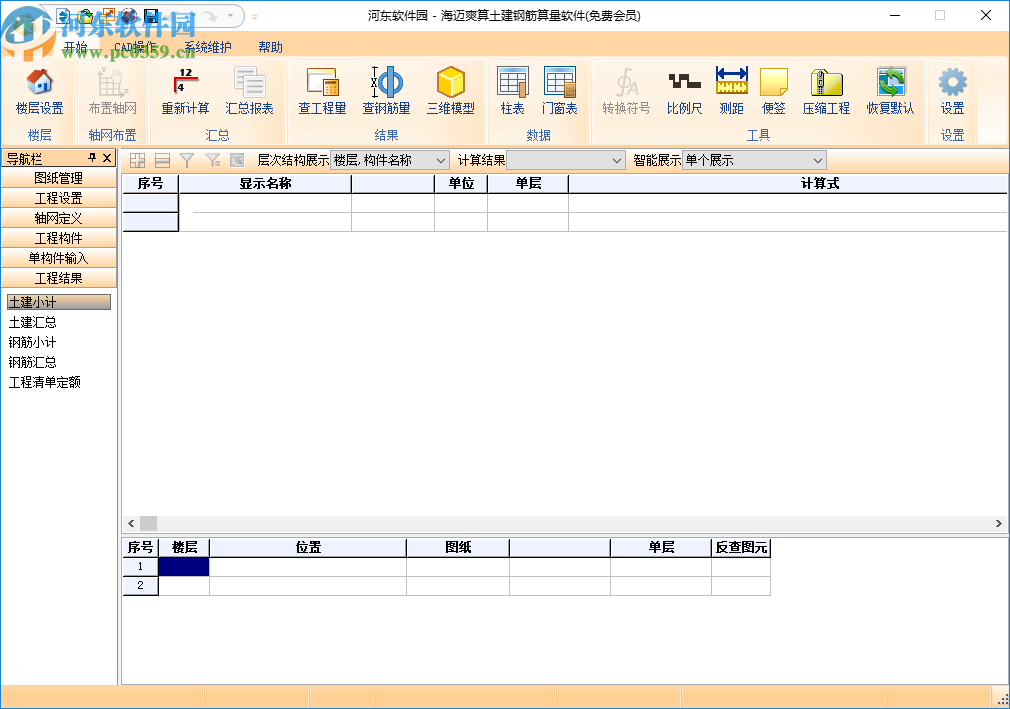
Task: Click the 布置轴网 grid layout icon
Action: [112, 92]
